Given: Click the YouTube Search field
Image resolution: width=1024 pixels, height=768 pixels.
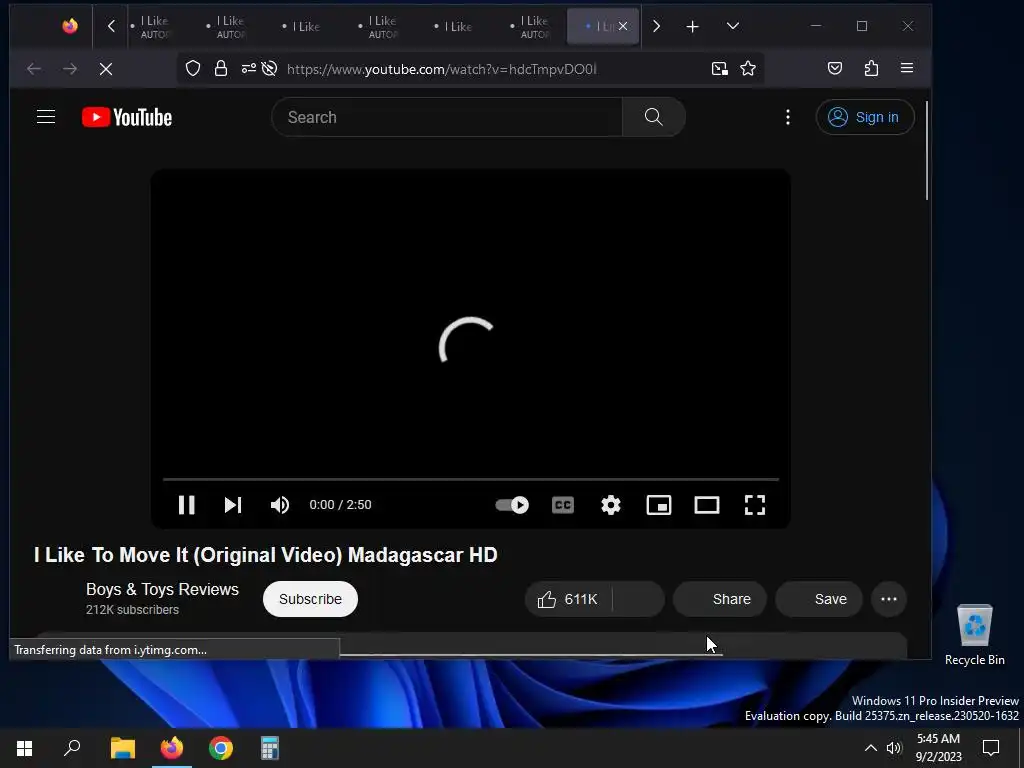Looking at the screenshot, I should pos(447,117).
